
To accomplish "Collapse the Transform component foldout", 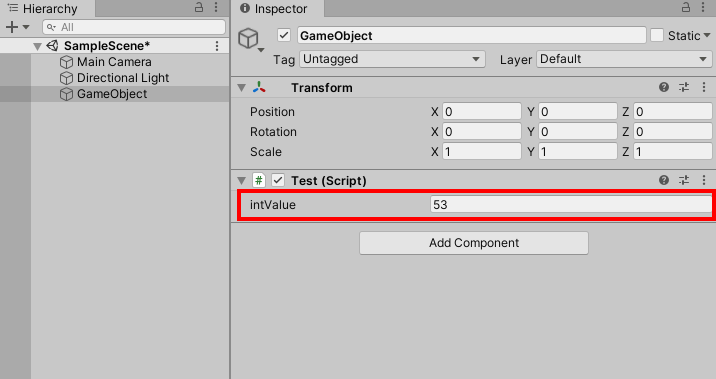I will pyautogui.click(x=242, y=88).
